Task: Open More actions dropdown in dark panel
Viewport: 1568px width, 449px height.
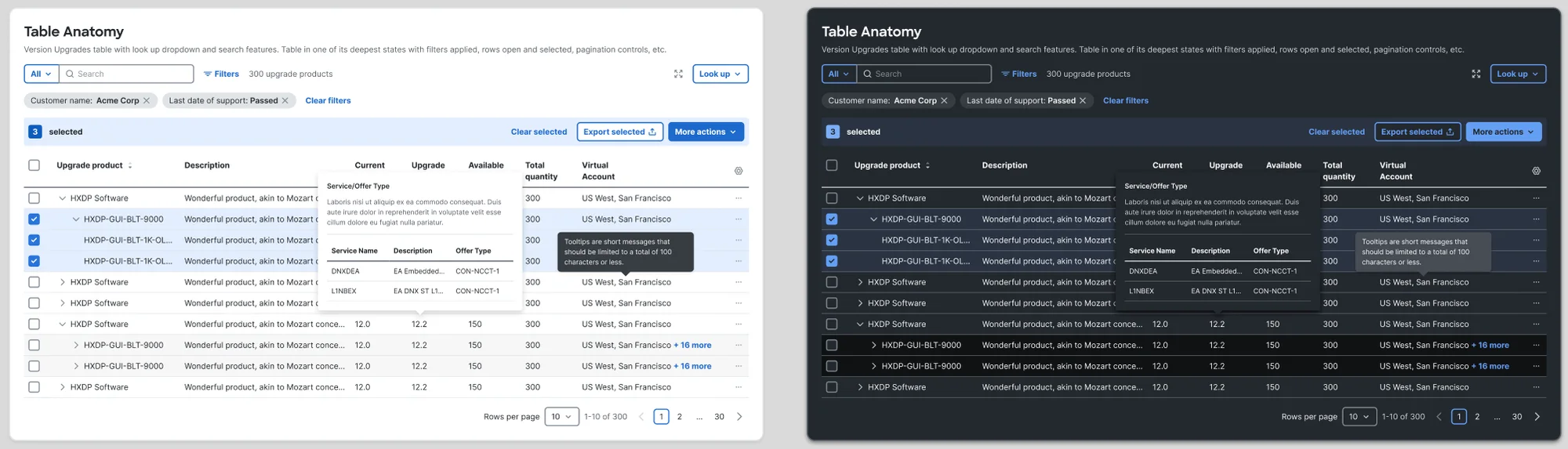Action: (x=1504, y=132)
